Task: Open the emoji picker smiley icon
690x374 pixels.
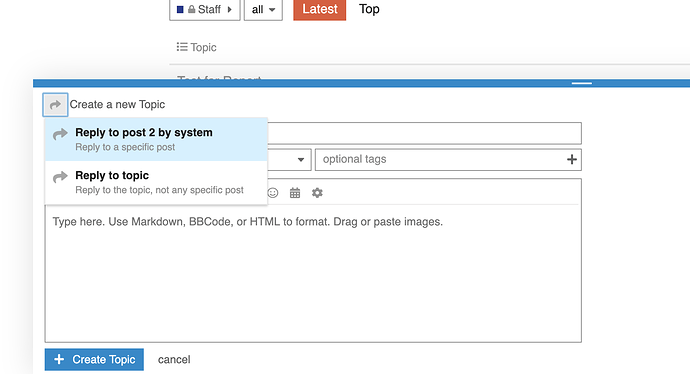Action: pos(273,193)
